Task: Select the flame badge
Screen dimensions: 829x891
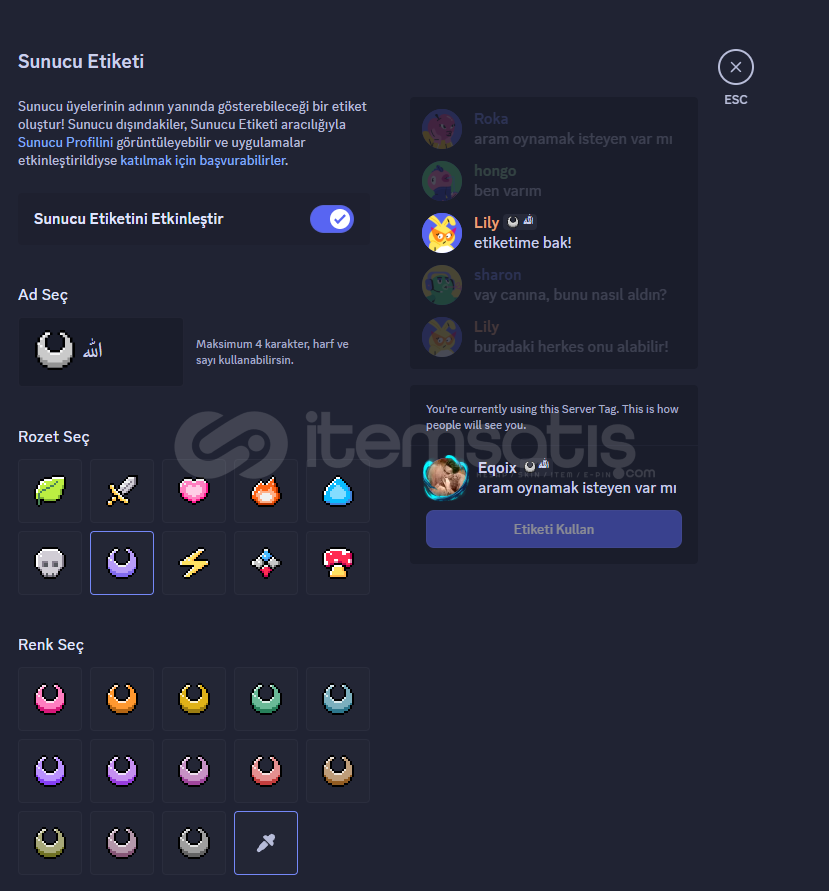Action: [266, 491]
